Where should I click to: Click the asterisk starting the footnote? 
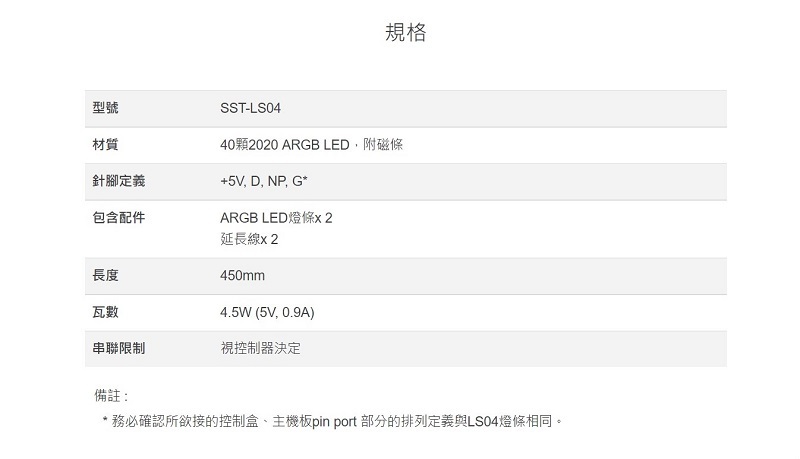(x=105, y=421)
